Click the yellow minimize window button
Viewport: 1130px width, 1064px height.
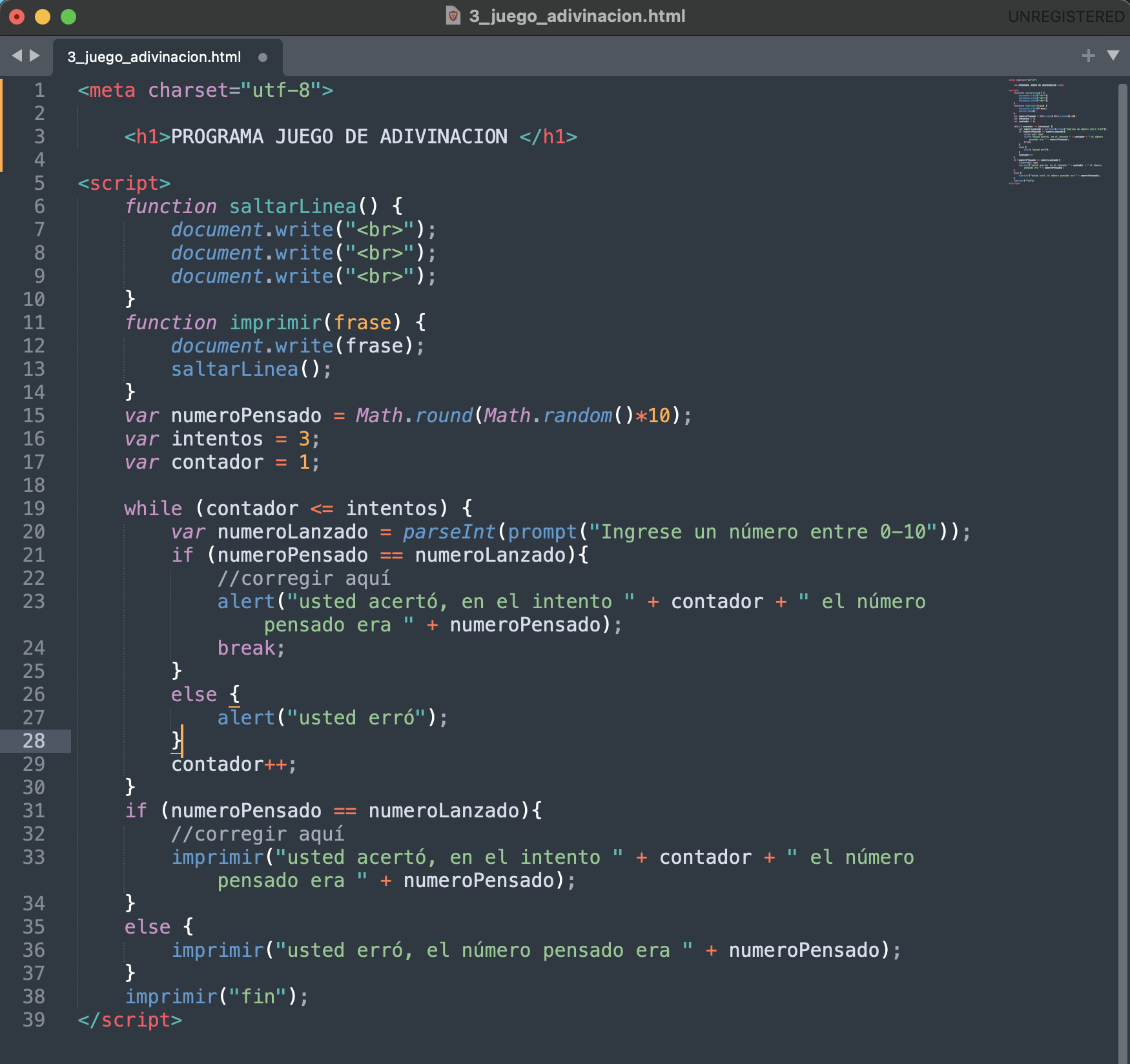[x=43, y=17]
